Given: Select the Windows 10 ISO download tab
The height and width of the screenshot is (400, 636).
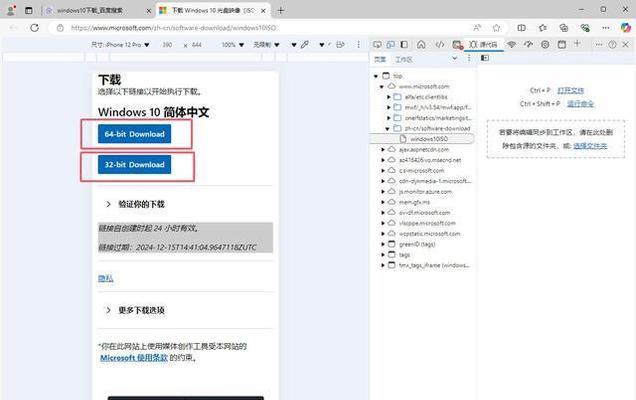Looking at the screenshot, I should click(x=212, y=11).
